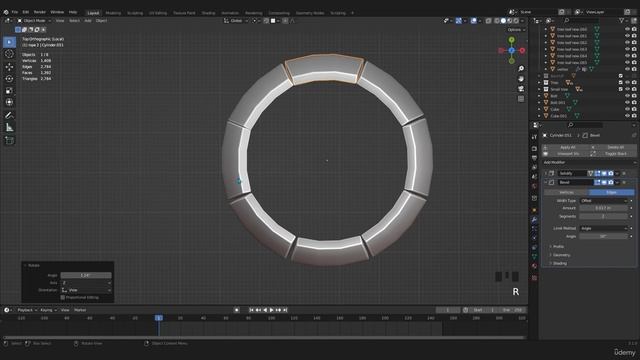Select the Cursor tool
Screen dimensions: 640x360
click(9, 54)
